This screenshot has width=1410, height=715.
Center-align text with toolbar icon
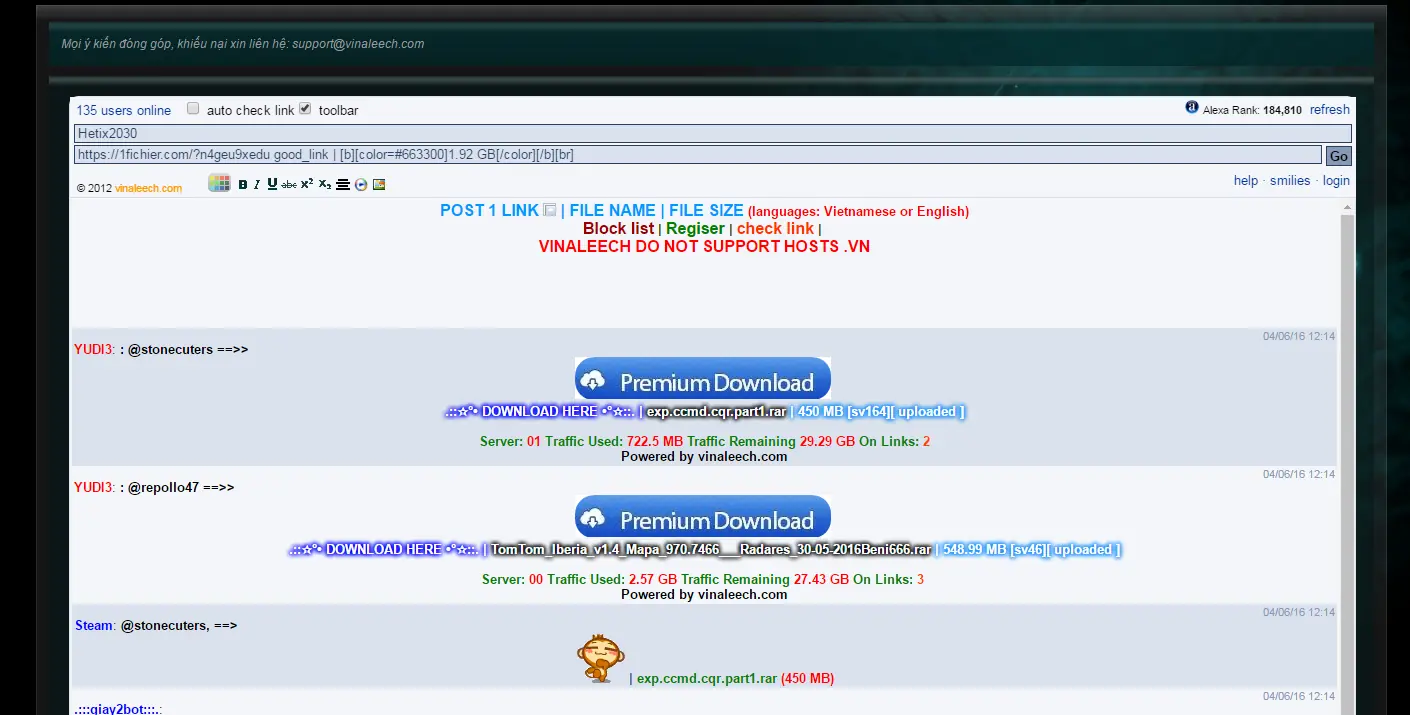click(343, 184)
